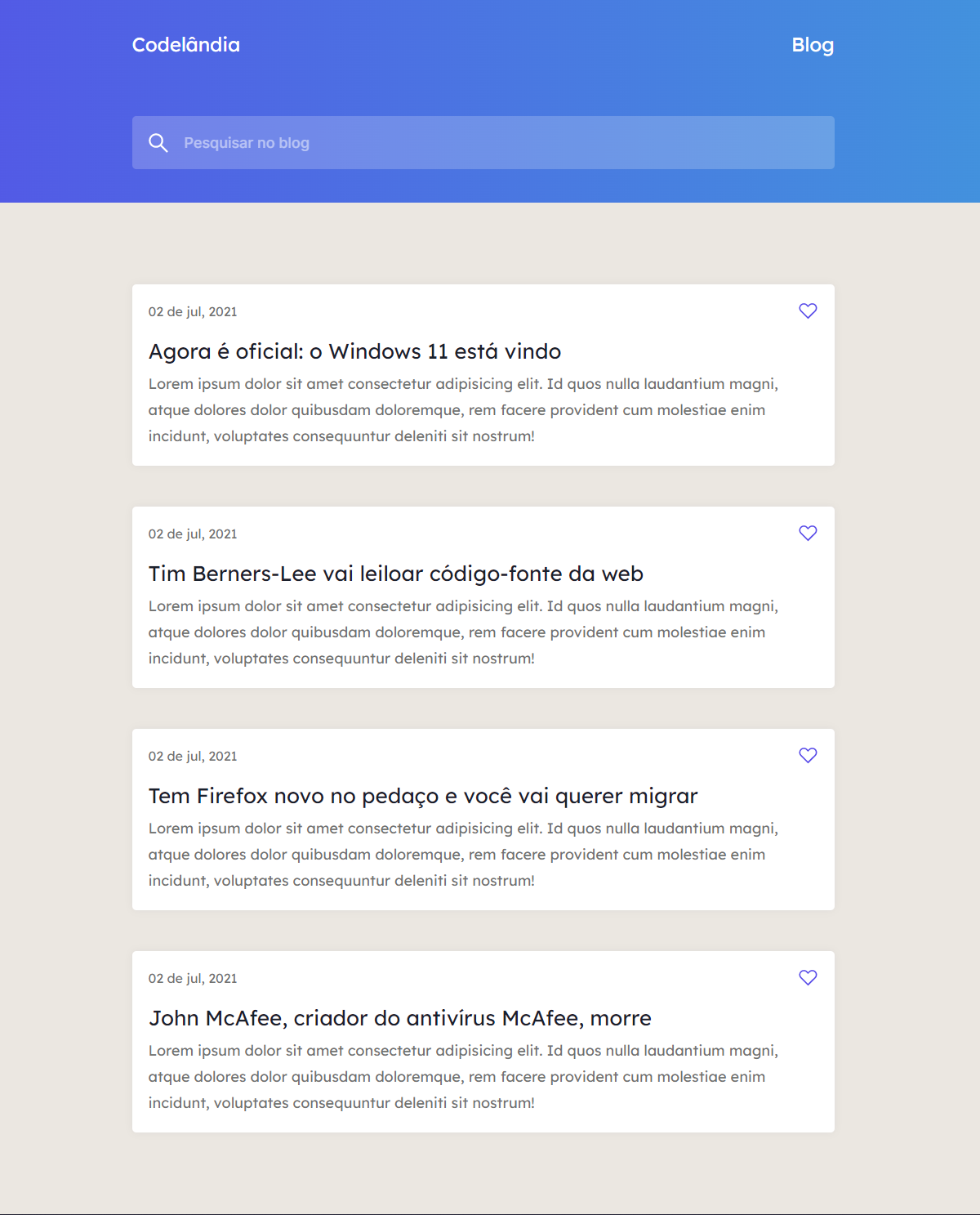Click the magnifying glass inside the search bar

coord(158,143)
